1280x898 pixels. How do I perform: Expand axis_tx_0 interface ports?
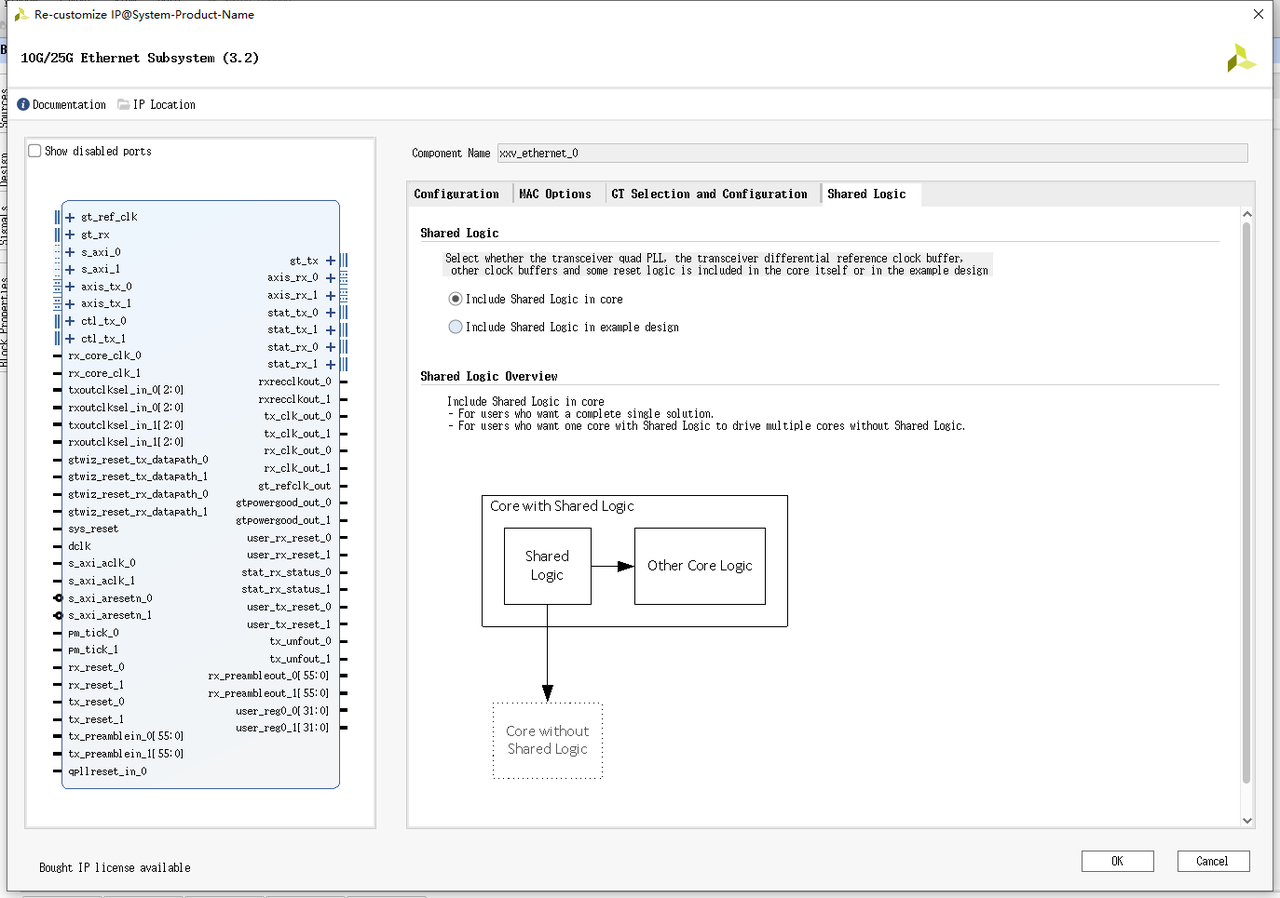70,286
